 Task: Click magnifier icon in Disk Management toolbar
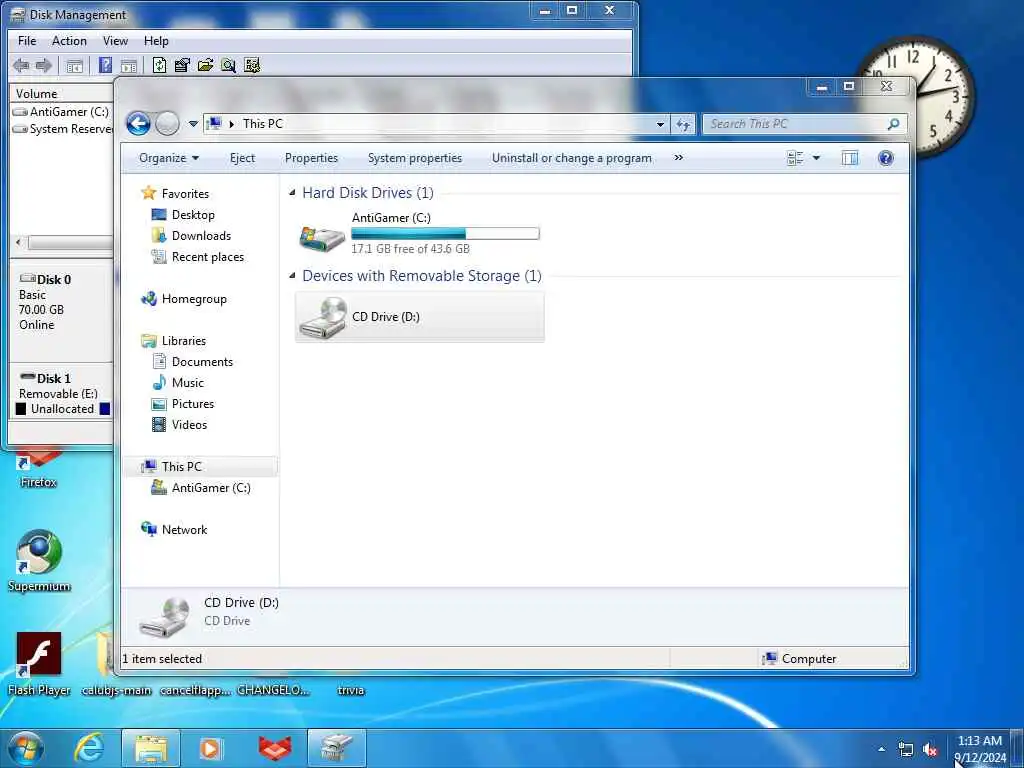tap(228, 65)
